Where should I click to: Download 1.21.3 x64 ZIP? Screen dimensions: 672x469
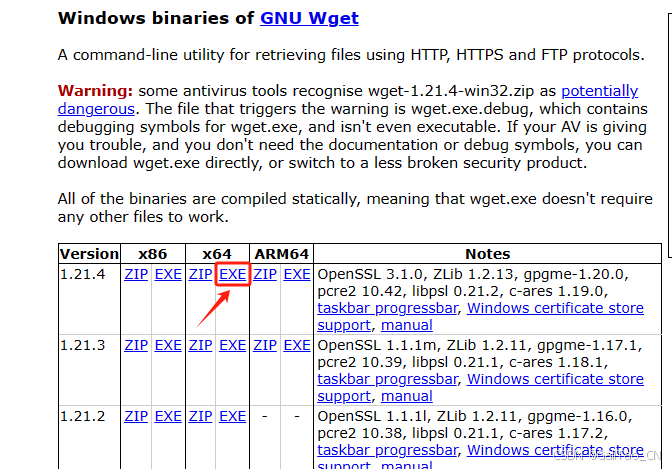200,346
